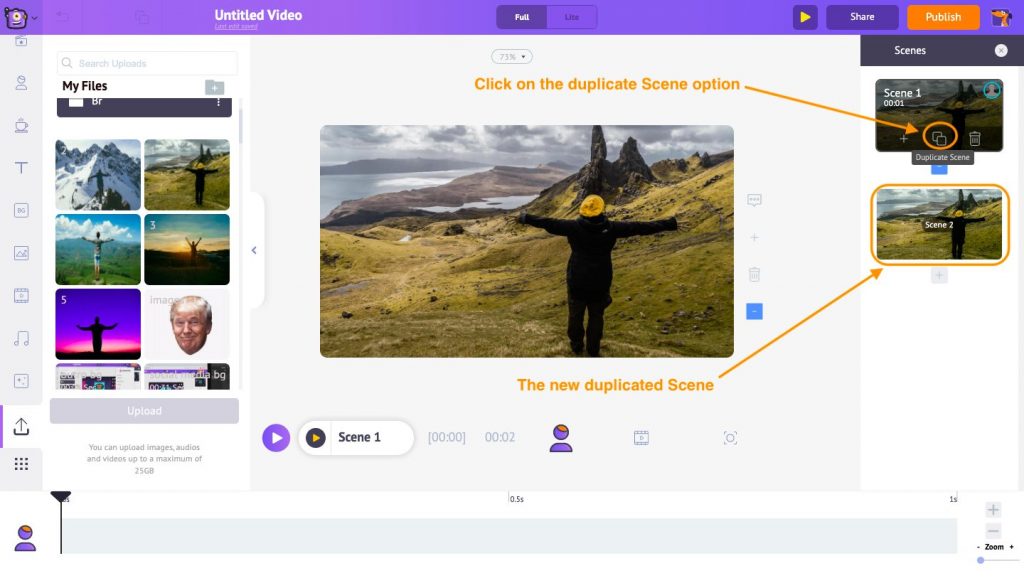The image size is (1024, 583).
Task: Select the Scene 2 thumbnail
Action: [938, 224]
